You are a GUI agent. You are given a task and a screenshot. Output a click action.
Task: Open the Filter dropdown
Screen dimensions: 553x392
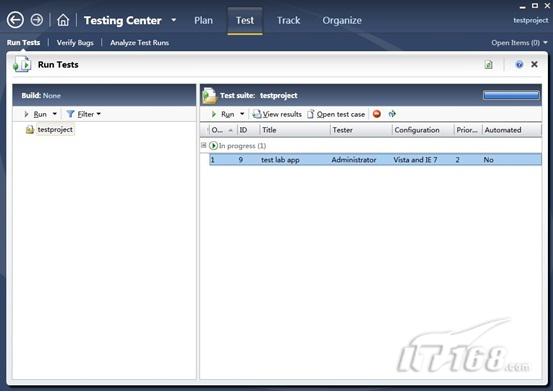click(x=84, y=114)
